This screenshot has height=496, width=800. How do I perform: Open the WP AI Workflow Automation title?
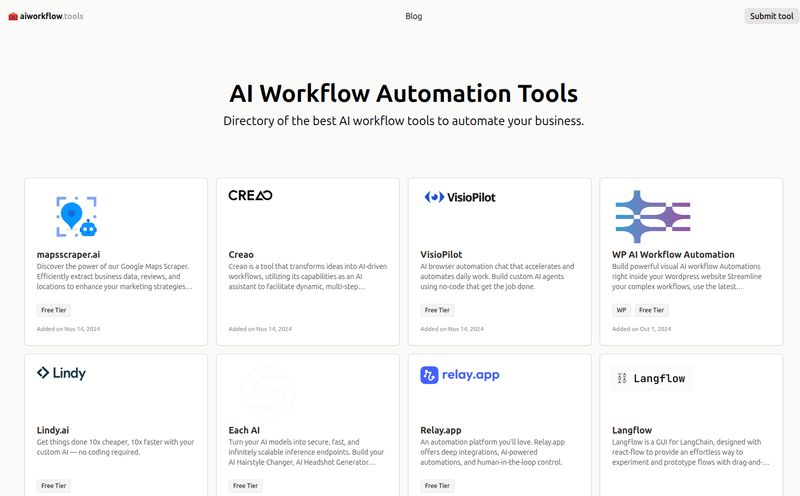point(673,255)
